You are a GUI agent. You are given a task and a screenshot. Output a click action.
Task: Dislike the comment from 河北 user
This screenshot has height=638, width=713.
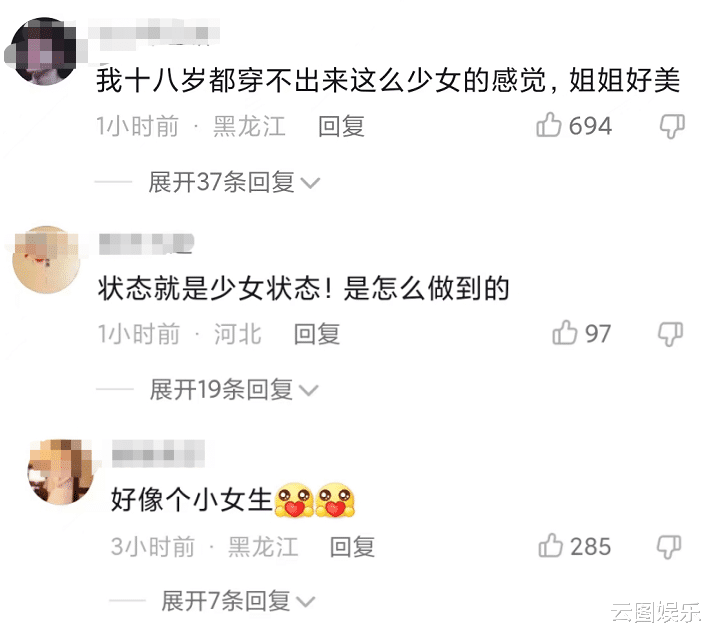(x=671, y=334)
